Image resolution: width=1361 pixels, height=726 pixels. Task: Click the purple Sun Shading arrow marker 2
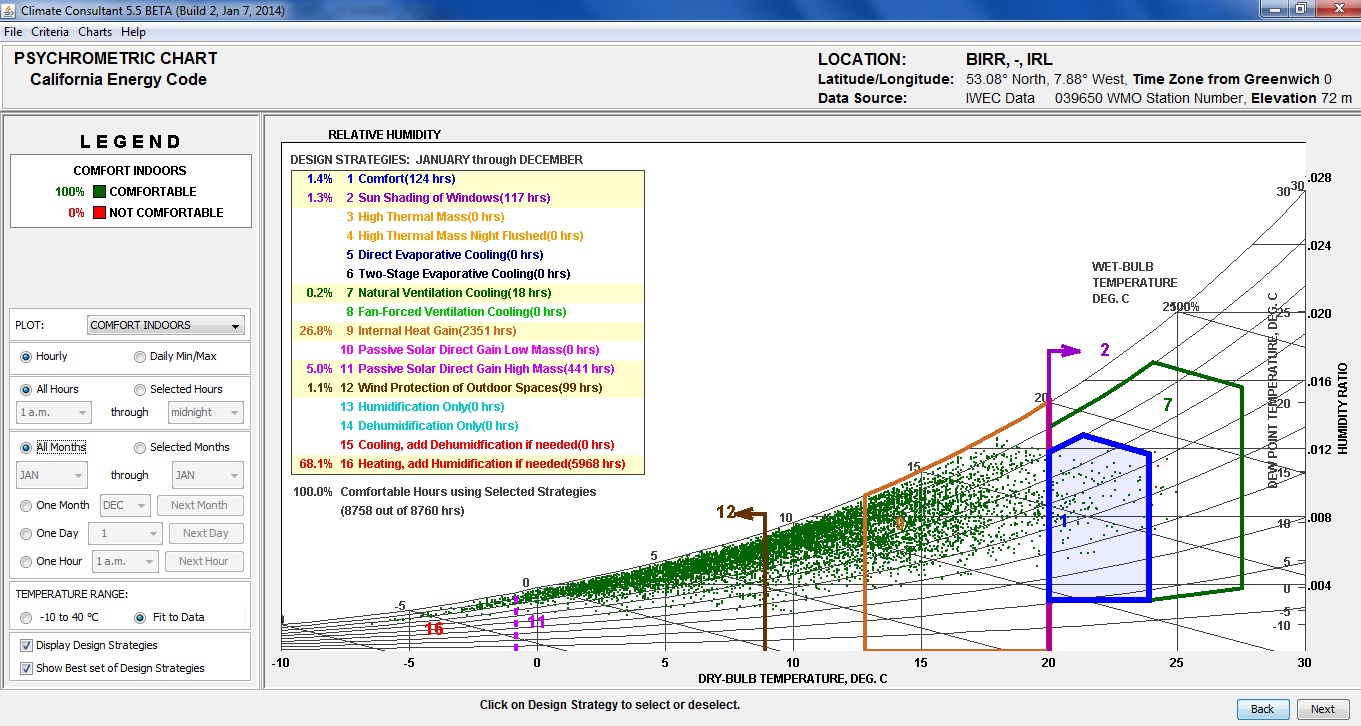pyautogui.click(x=1105, y=350)
